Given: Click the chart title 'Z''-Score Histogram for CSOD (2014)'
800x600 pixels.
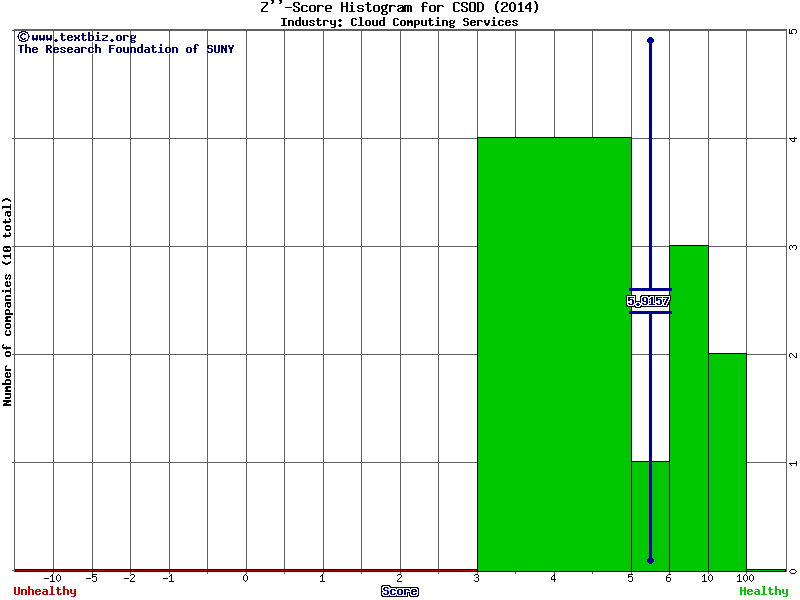Looking at the screenshot, I should 399,7.
